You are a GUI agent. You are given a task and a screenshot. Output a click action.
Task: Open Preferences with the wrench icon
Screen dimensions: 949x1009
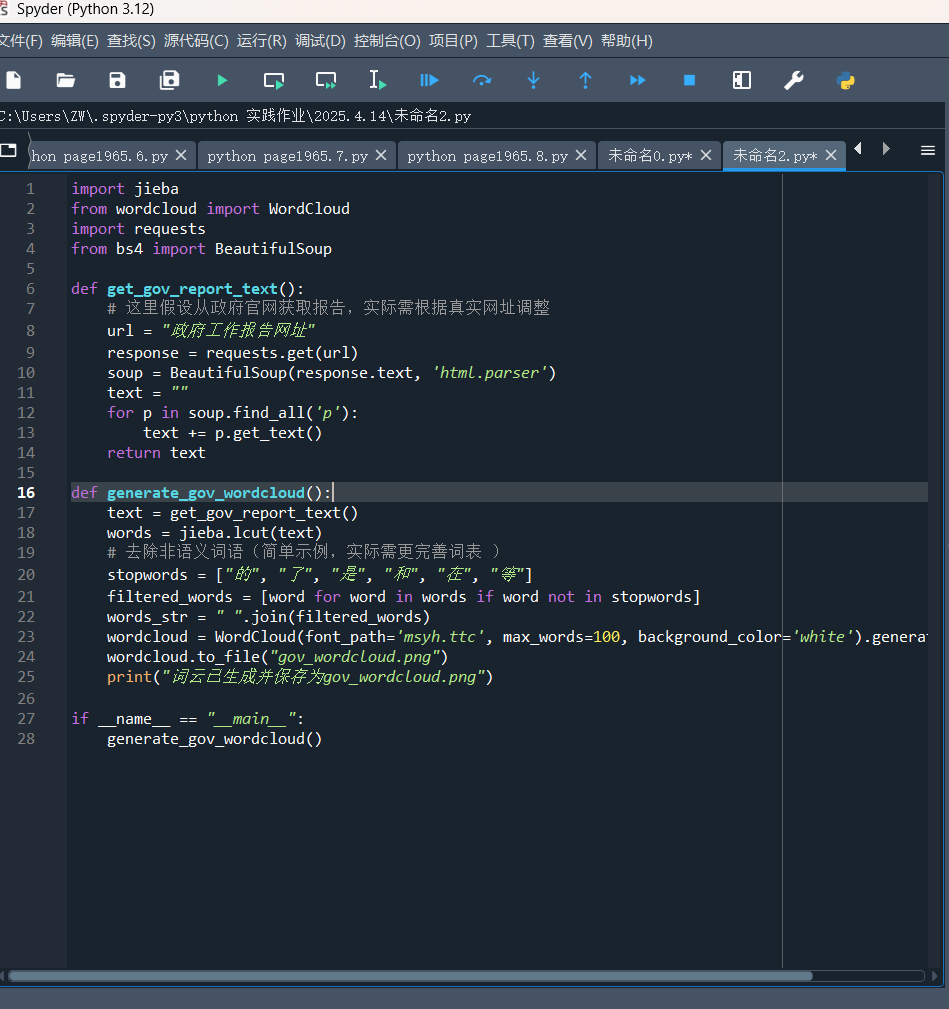coord(794,80)
